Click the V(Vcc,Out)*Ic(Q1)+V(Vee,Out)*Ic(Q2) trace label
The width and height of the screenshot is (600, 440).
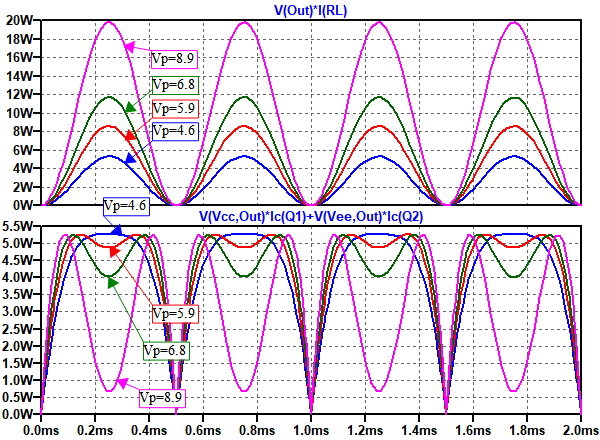click(310, 217)
